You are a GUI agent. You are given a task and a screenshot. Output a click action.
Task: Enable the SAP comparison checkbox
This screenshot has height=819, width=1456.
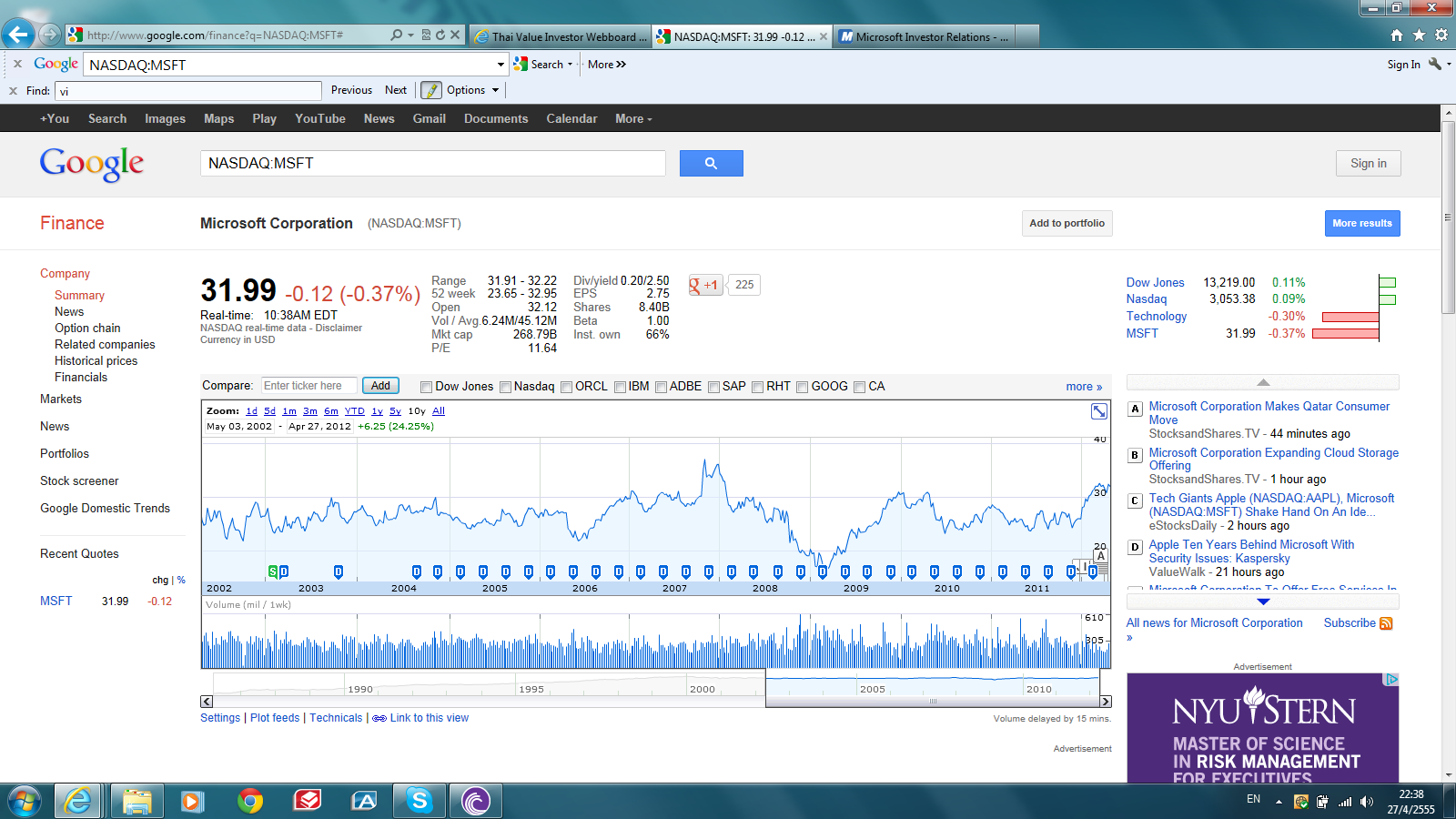point(713,387)
